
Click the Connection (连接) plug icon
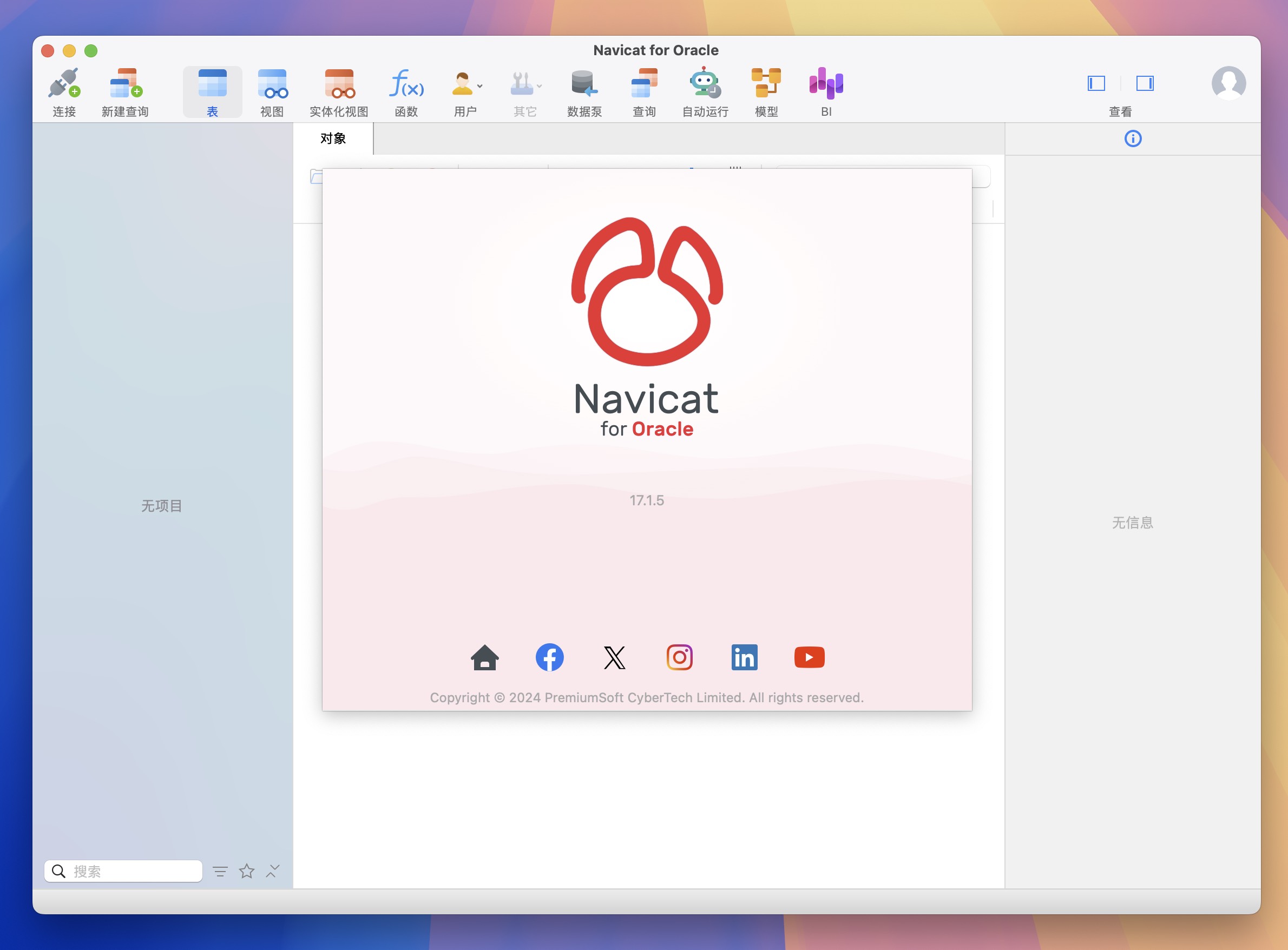coord(64,83)
